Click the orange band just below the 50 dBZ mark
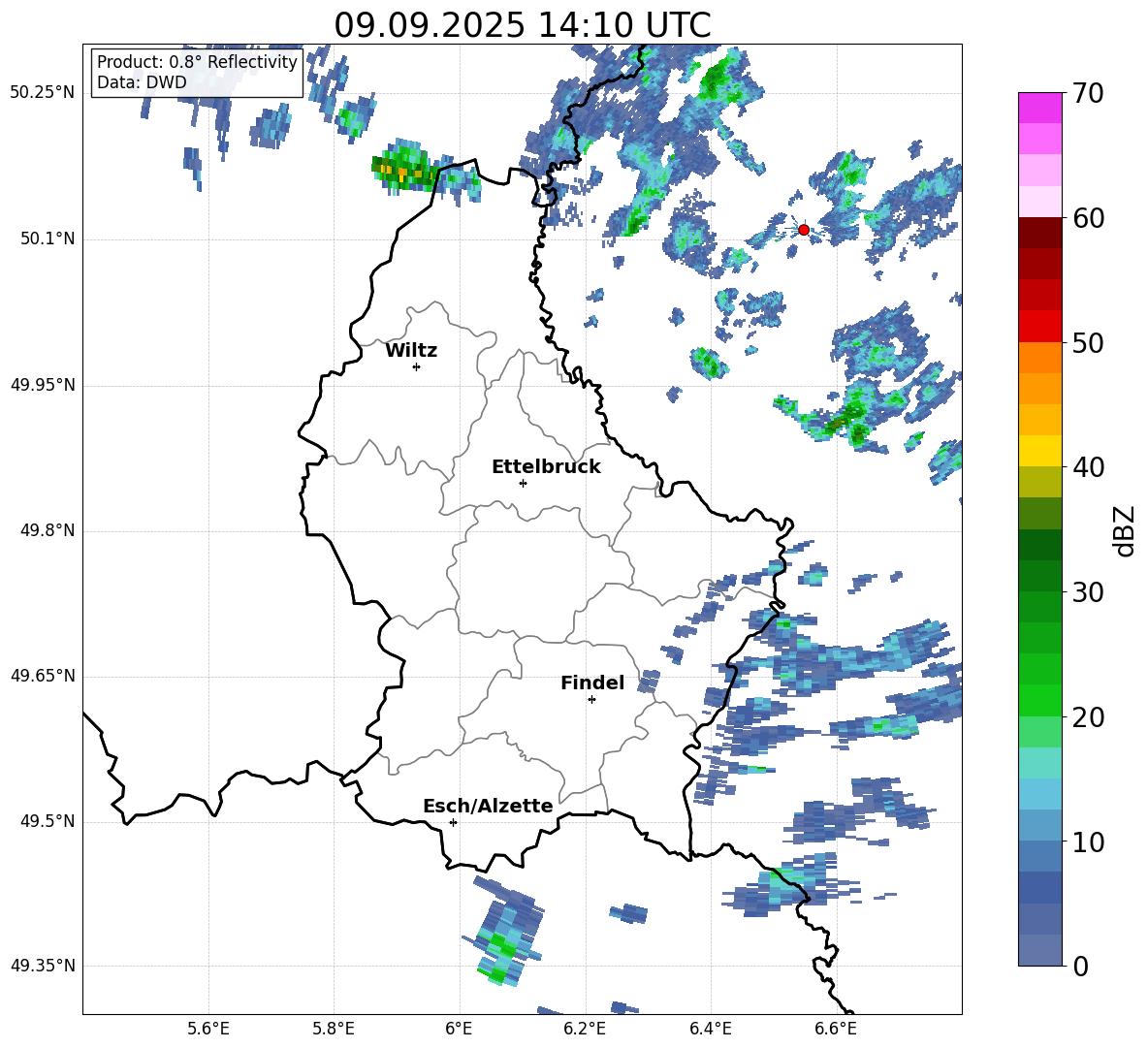 click(x=1039, y=357)
